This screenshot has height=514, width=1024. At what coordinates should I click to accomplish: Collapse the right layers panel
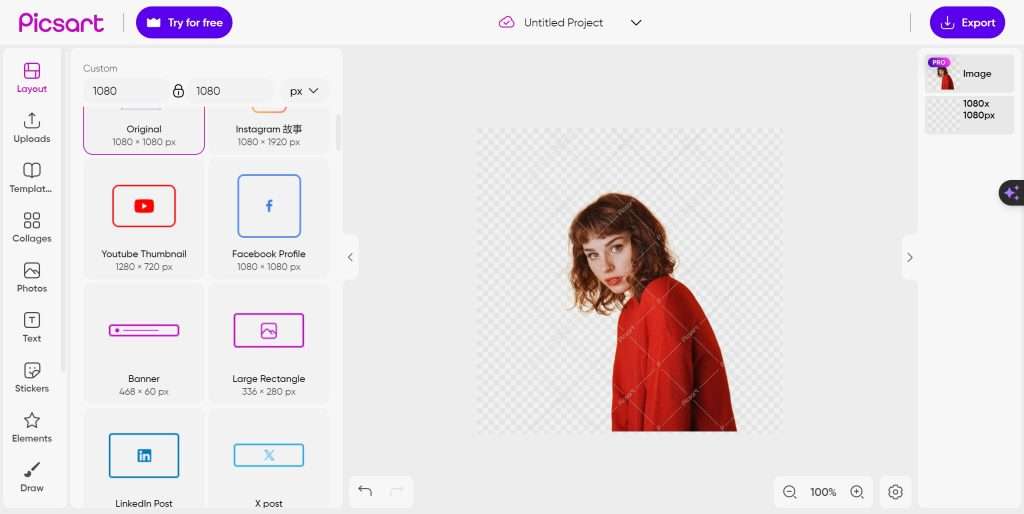[910, 257]
